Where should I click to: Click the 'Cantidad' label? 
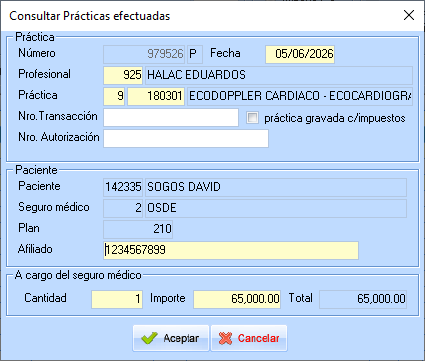point(45,298)
